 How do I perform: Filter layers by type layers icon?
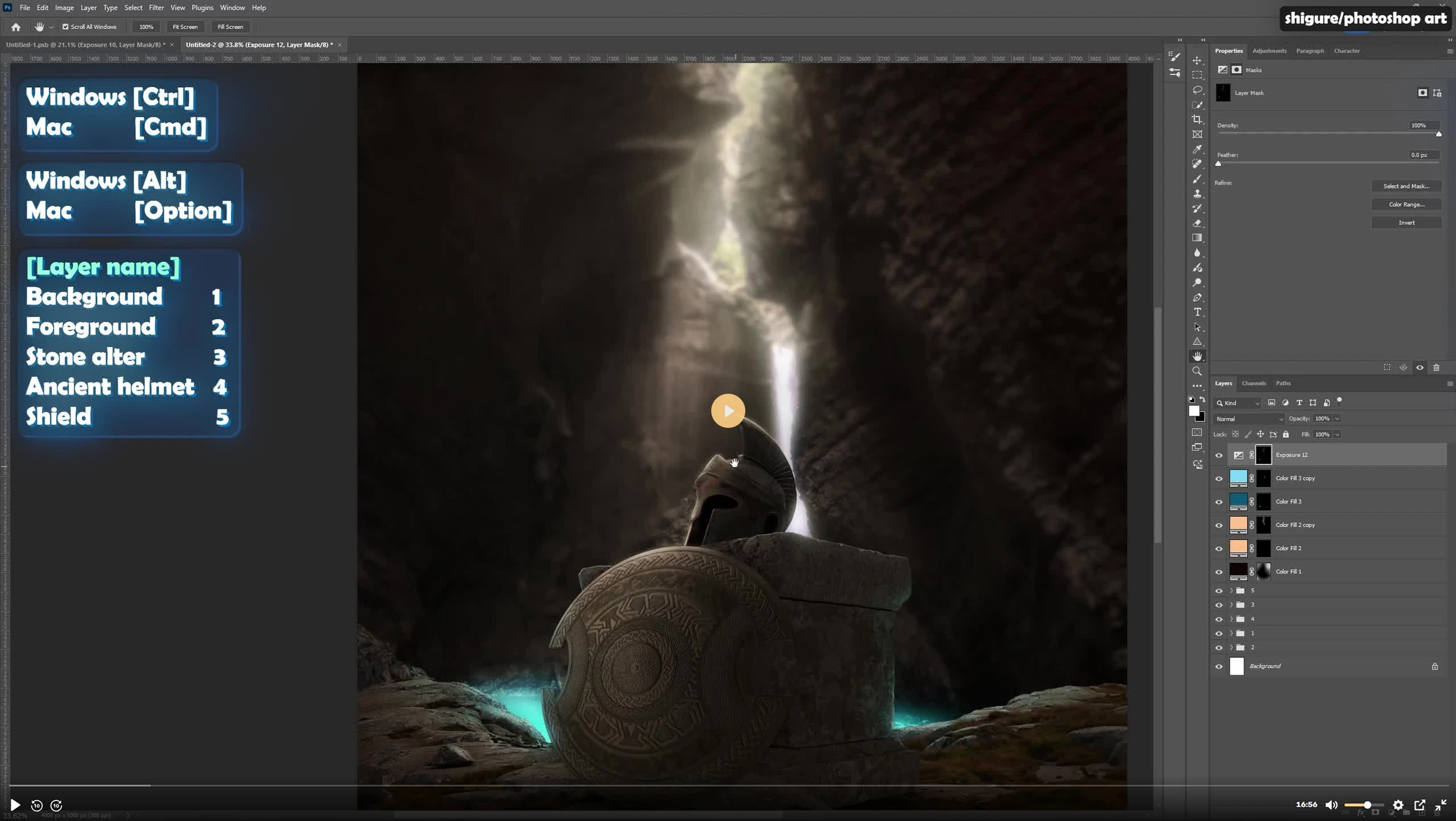click(x=1299, y=403)
